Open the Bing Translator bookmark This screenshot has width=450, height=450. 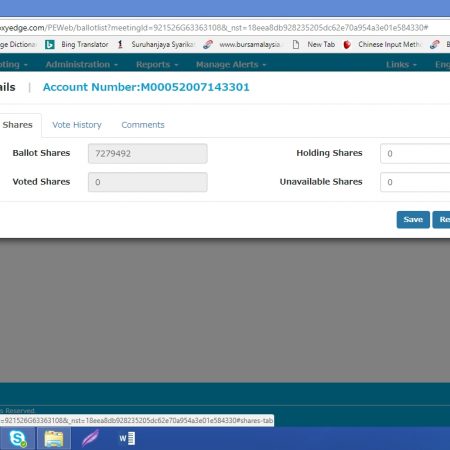(x=77, y=44)
